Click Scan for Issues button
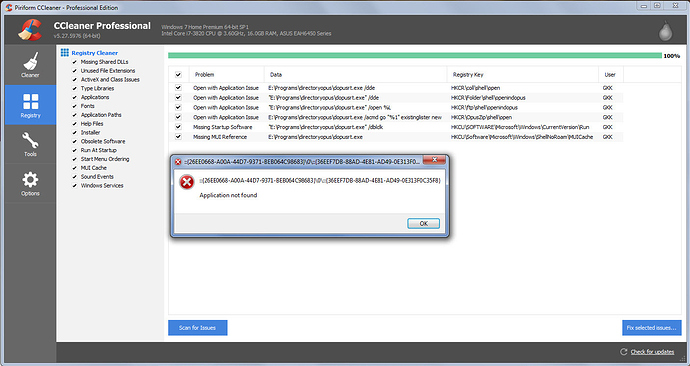The width and height of the screenshot is (690, 366). click(x=198, y=328)
